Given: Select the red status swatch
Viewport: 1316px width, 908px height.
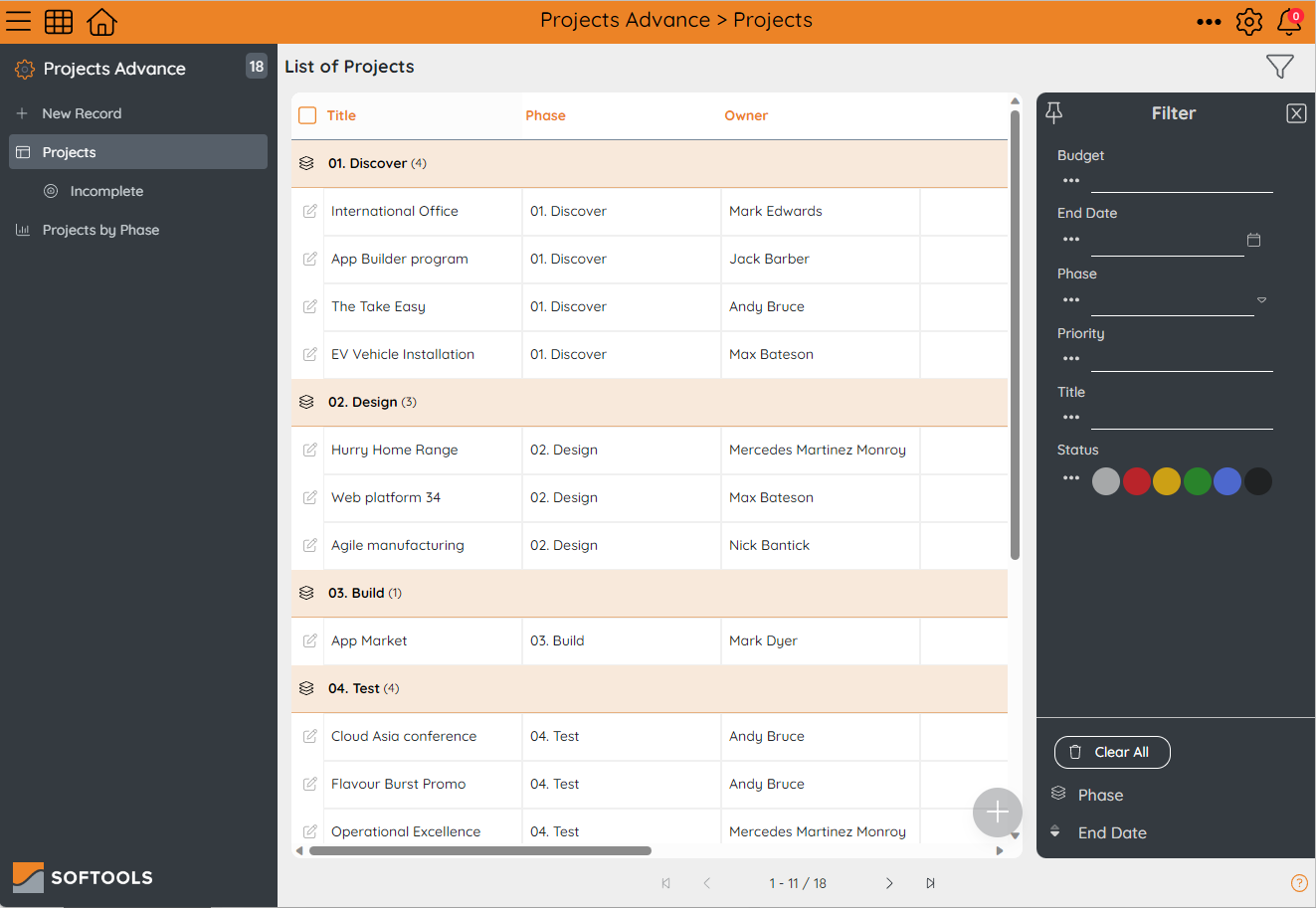Looking at the screenshot, I should (1137, 481).
